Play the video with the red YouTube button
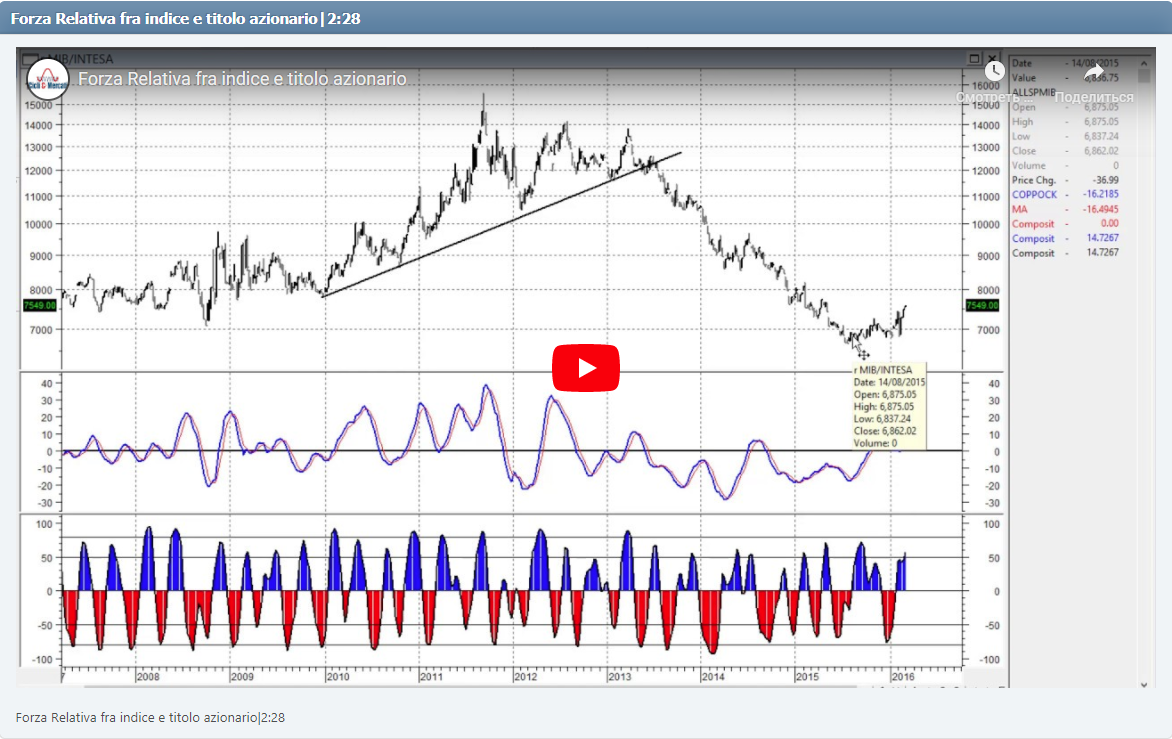The image size is (1172, 739). click(x=585, y=368)
